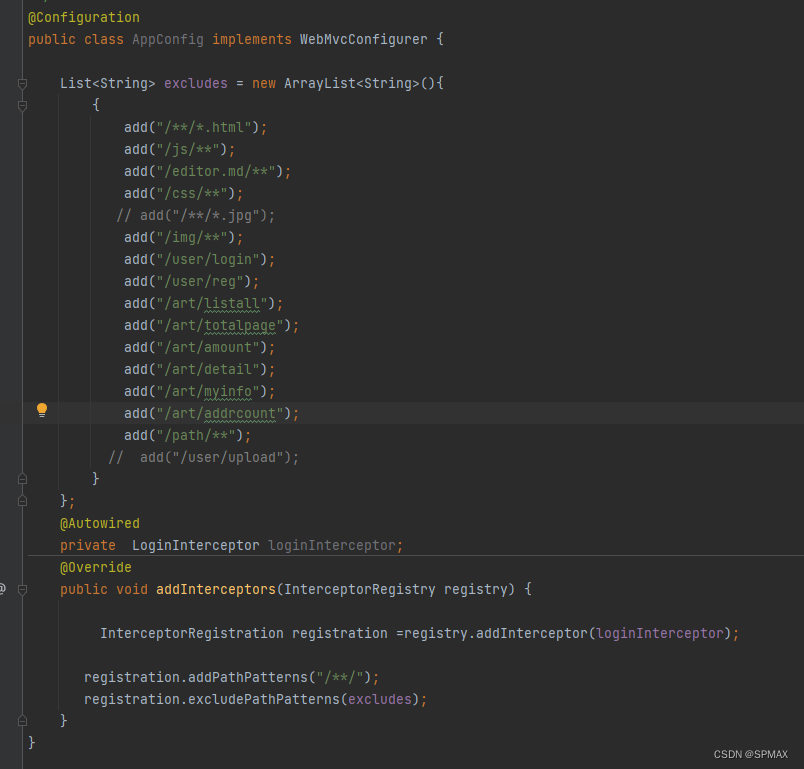The image size is (804, 769).
Task: Click the commented "/user/upload" line
Action: (204, 457)
